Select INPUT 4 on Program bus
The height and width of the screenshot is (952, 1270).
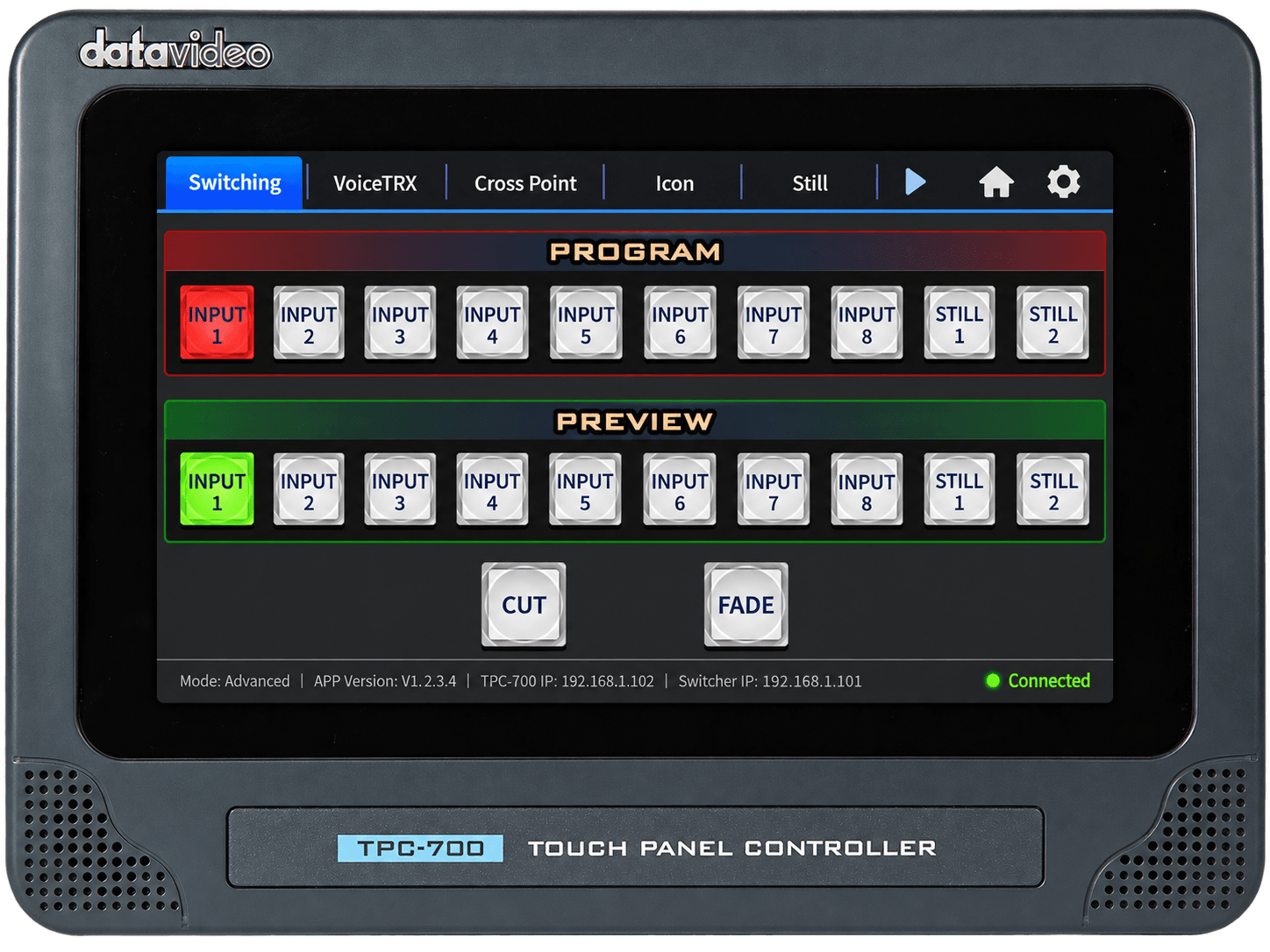tap(492, 323)
